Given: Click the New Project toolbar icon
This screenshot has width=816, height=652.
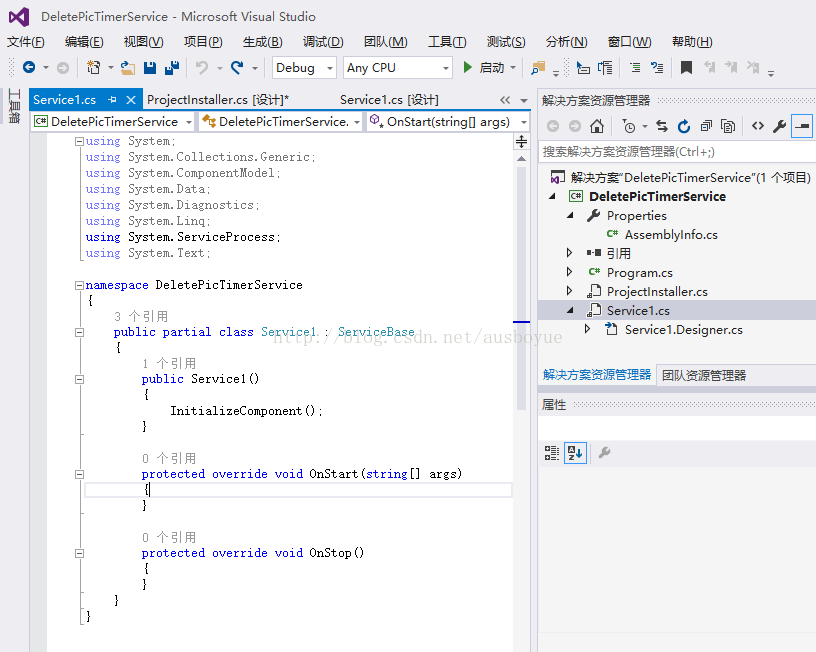Looking at the screenshot, I should [94, 67].
